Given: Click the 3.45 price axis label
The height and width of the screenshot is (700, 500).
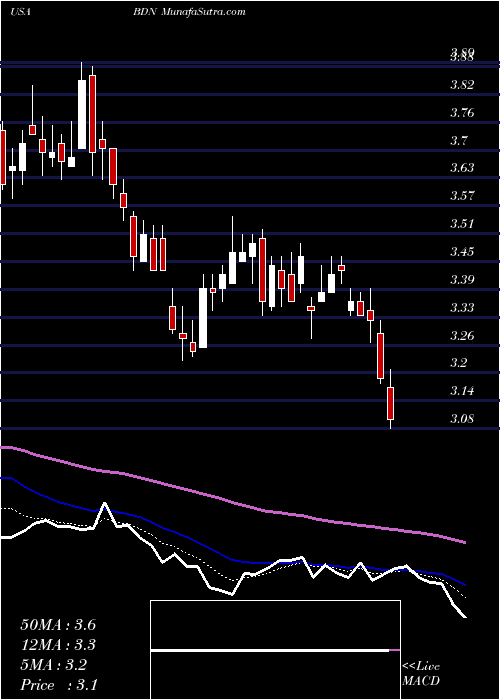Looking at the screenshot, I should pos(462,252).
